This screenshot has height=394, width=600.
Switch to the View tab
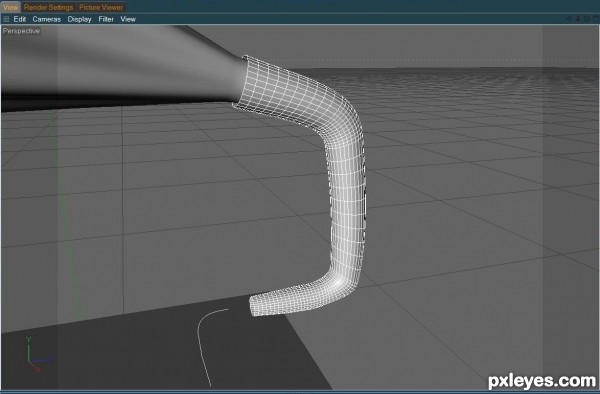click(10, 7)
